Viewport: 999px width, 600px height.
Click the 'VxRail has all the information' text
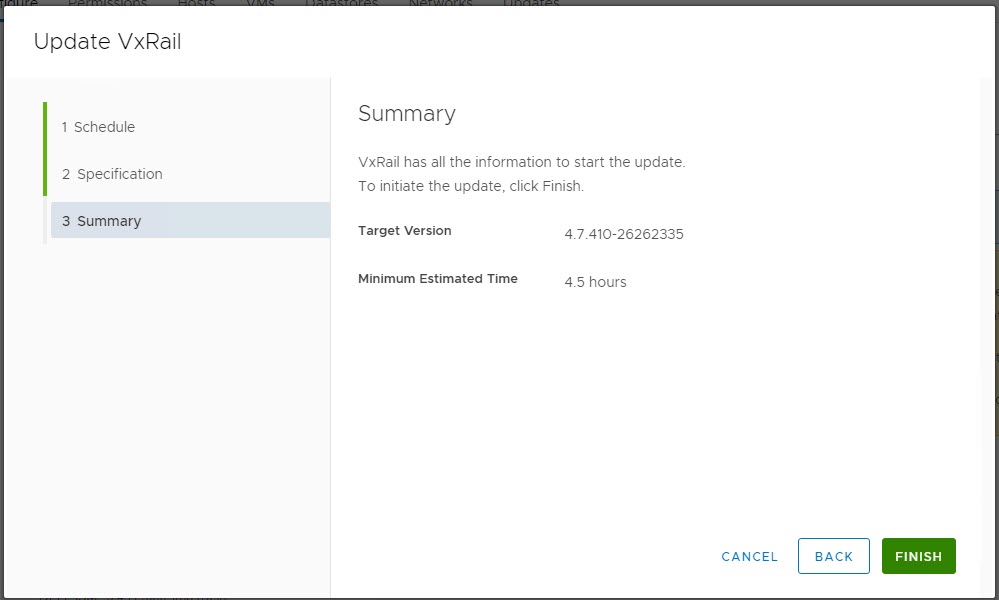[x=521, y=162]
